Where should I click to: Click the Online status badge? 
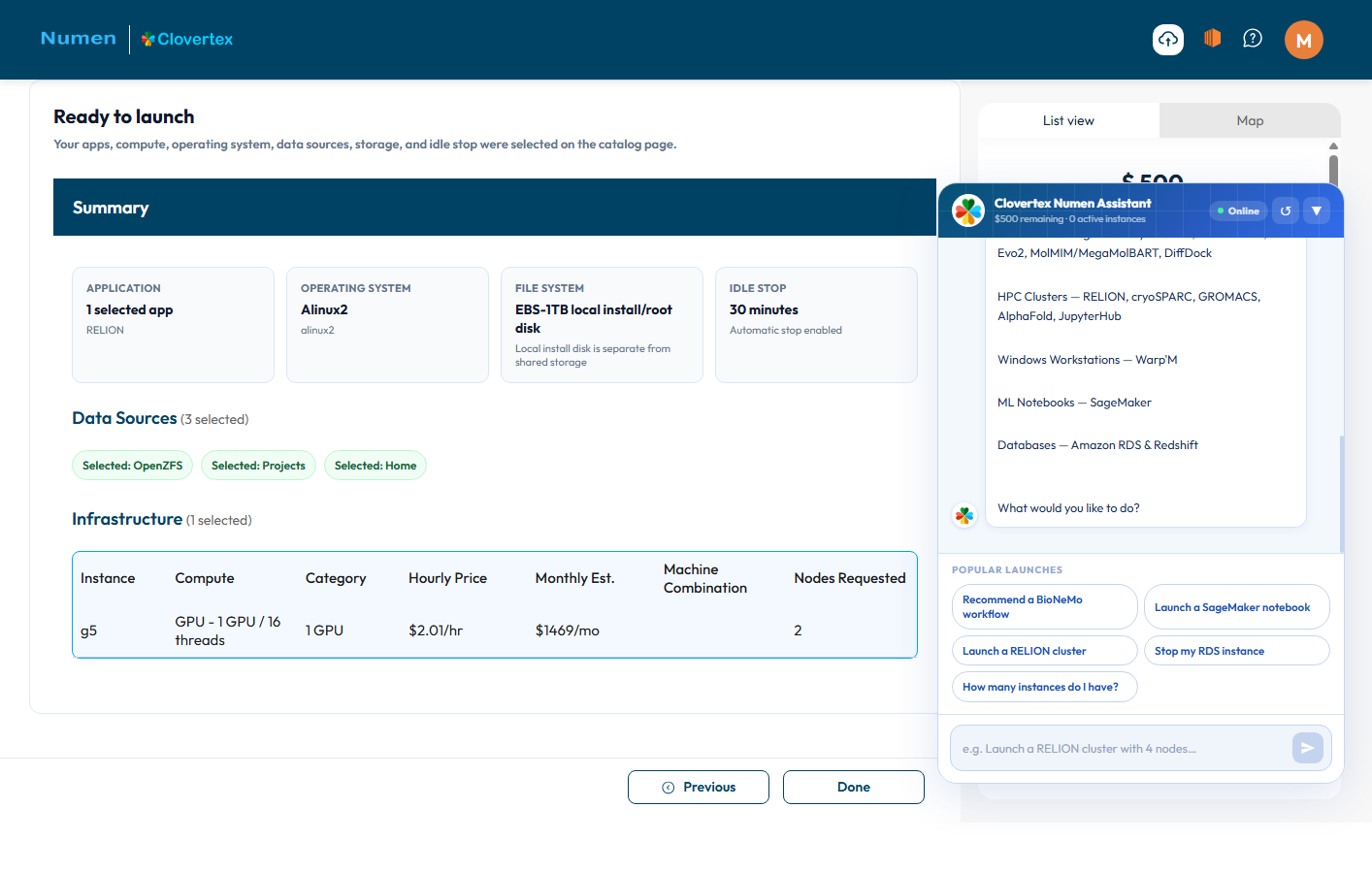[x=1238, y=210]
